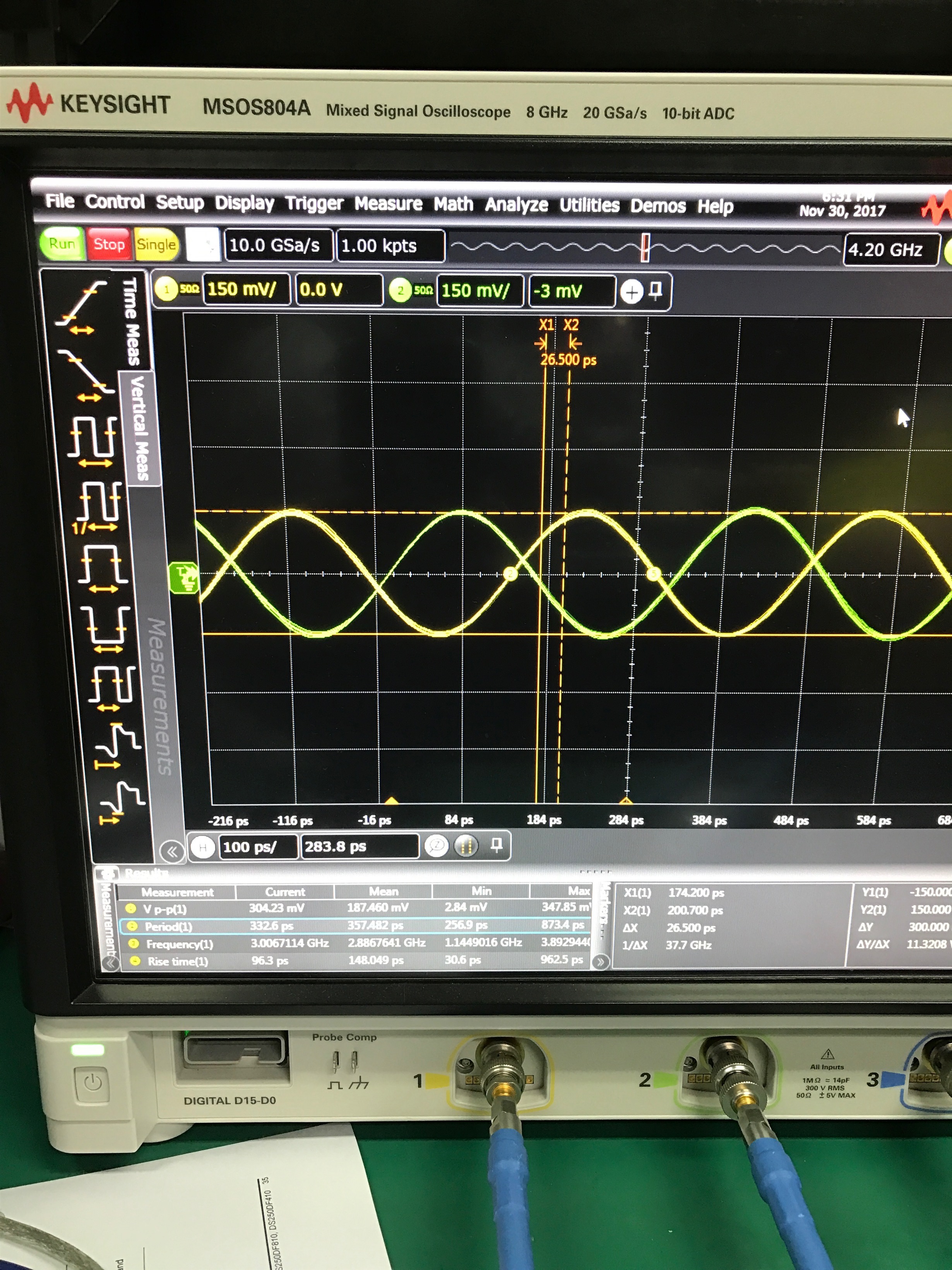The width and height of the screenshot is (952, 1270).
Task: Select the Tmin measurement icon
Action: pos(117,747)
